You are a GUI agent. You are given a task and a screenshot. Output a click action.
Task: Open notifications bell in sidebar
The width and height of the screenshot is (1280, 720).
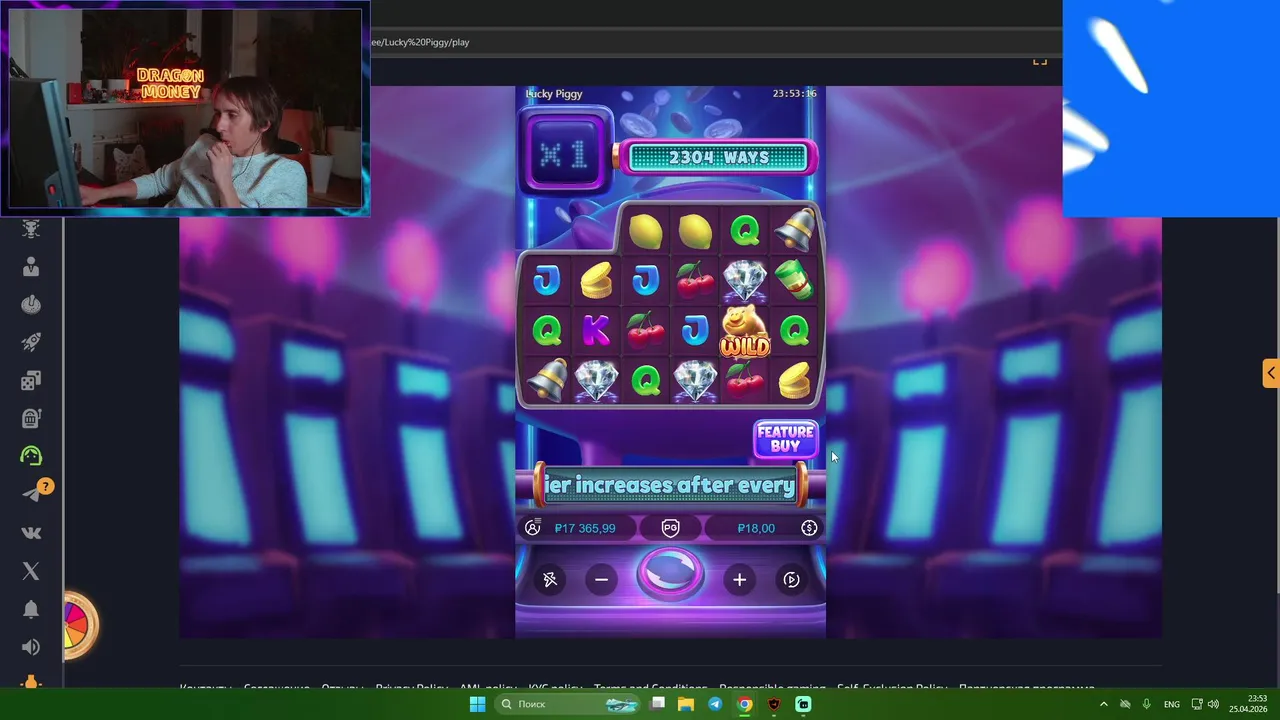pos(31,609)
